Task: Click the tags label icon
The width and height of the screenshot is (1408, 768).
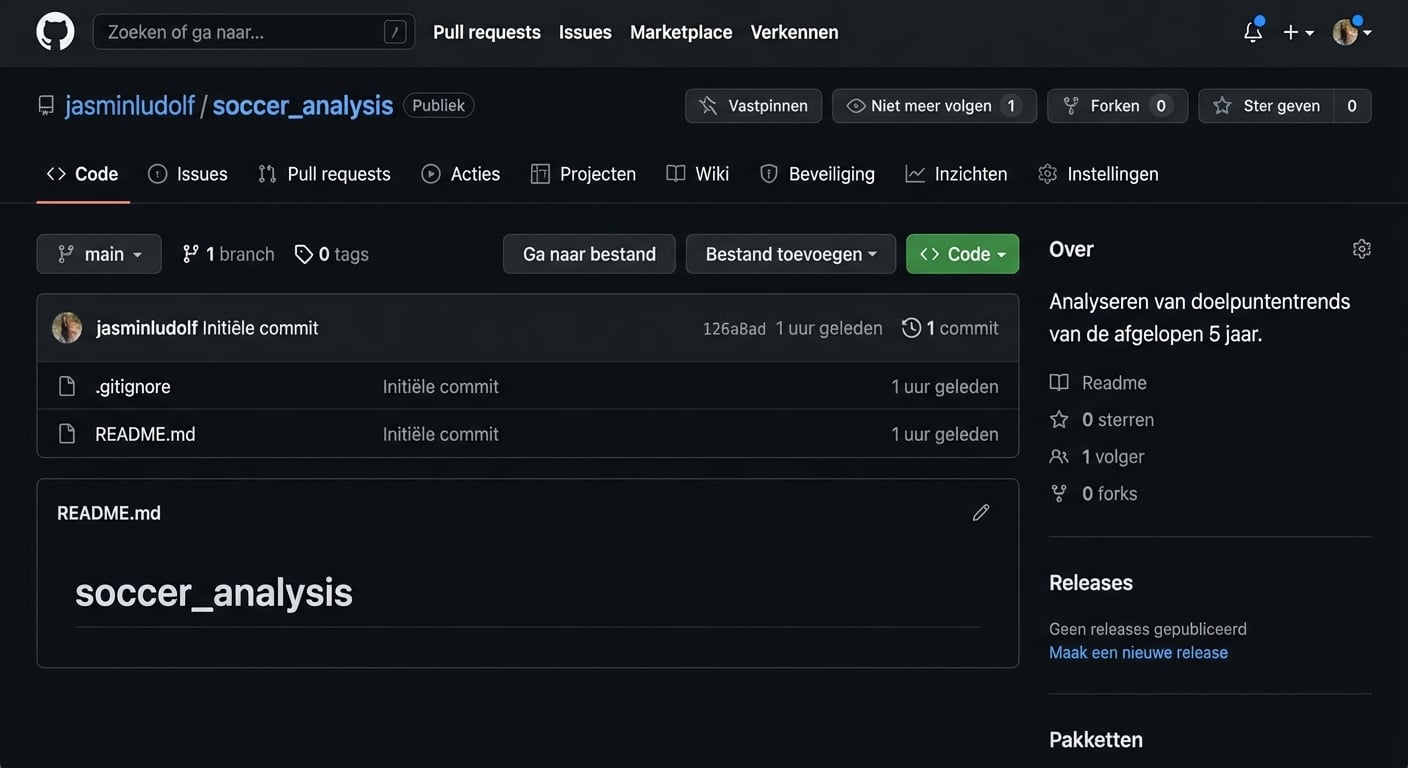Action: pyautogui.click(x=304, y=254)
